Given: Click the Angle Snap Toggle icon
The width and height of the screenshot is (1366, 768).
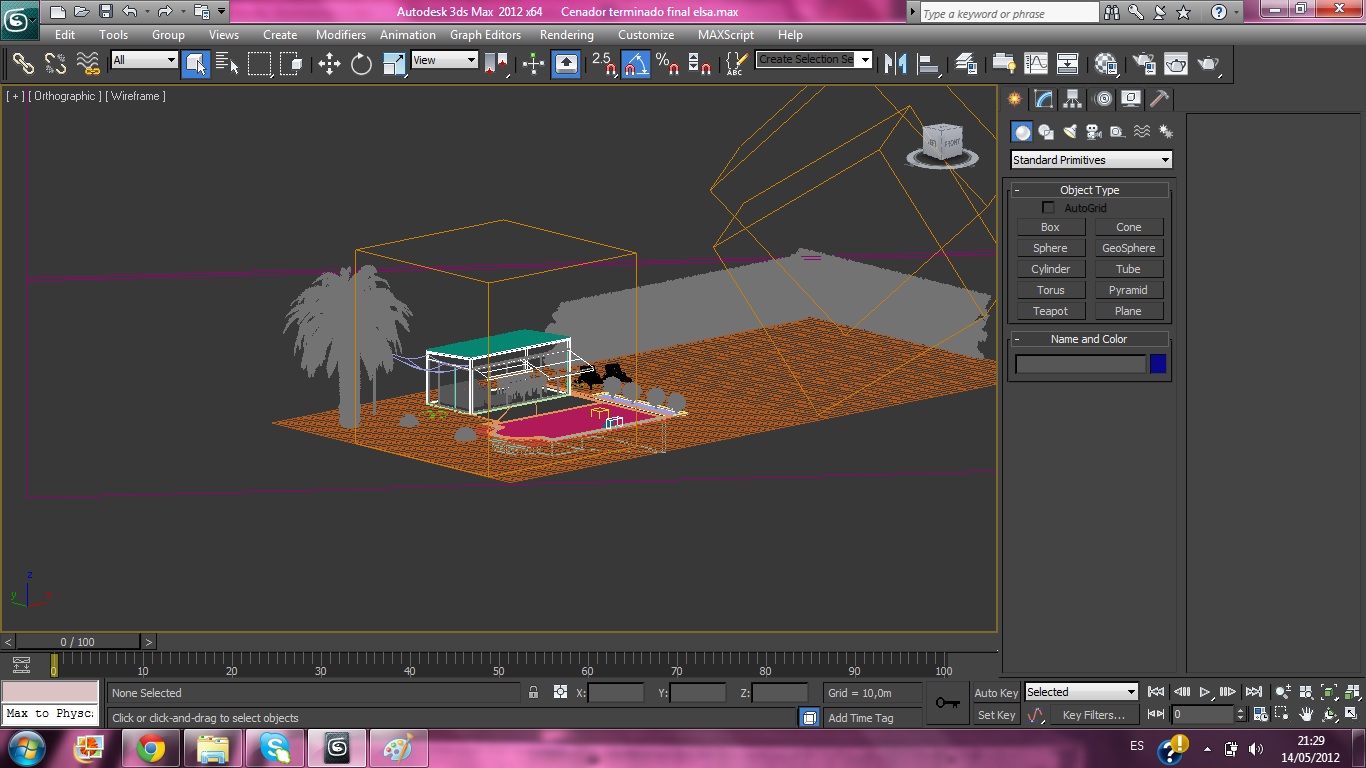Looking at the screenshot, I should (636, 65).
